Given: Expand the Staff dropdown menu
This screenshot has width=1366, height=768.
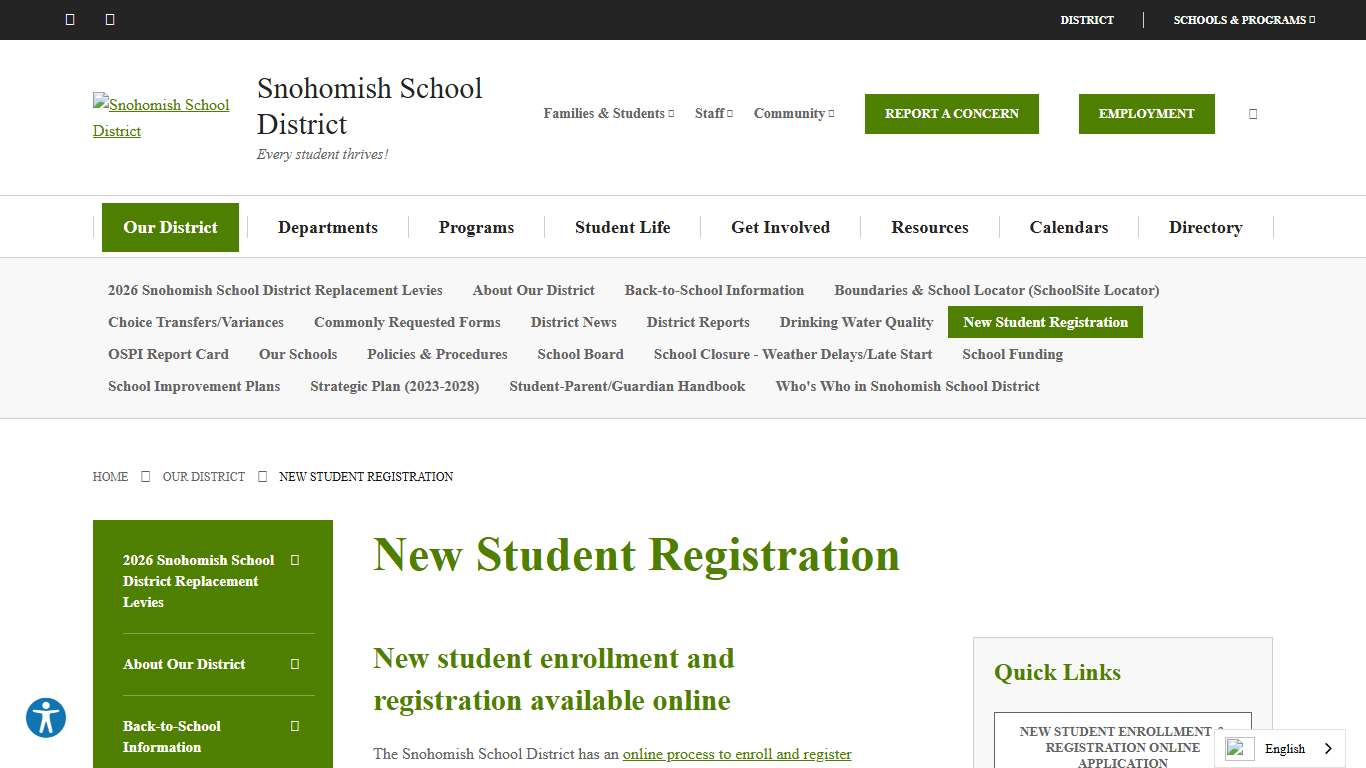Looking at the screenshot, I should pyautogui.click(x=712, y=113).
